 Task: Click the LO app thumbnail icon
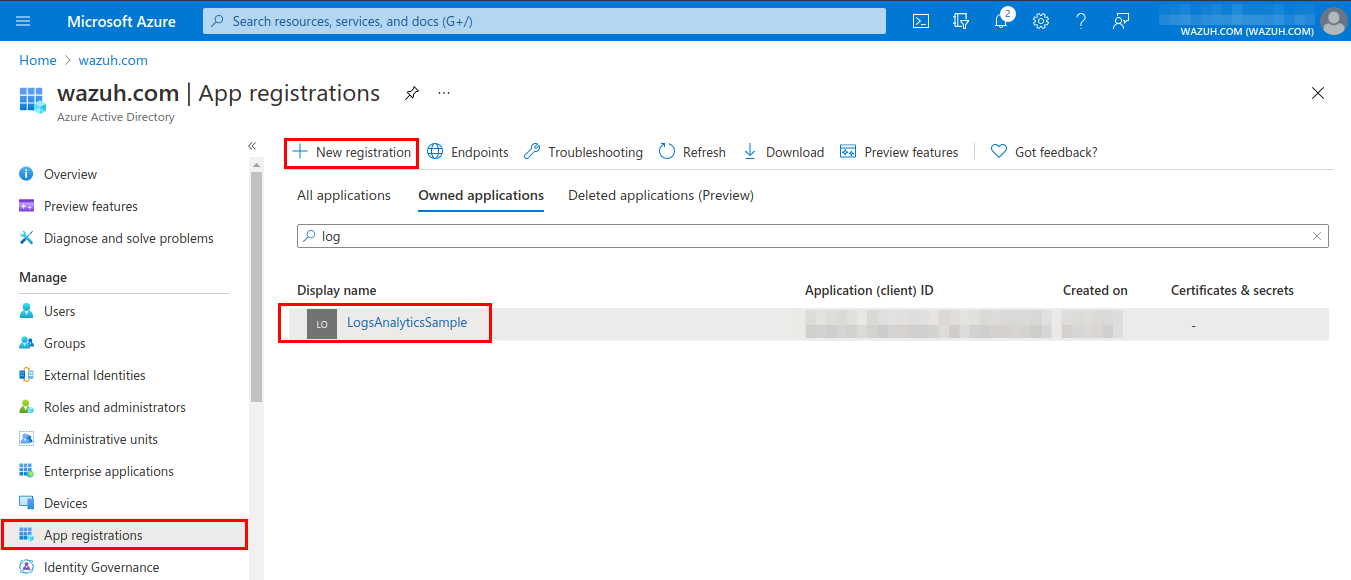click(322, 324)
